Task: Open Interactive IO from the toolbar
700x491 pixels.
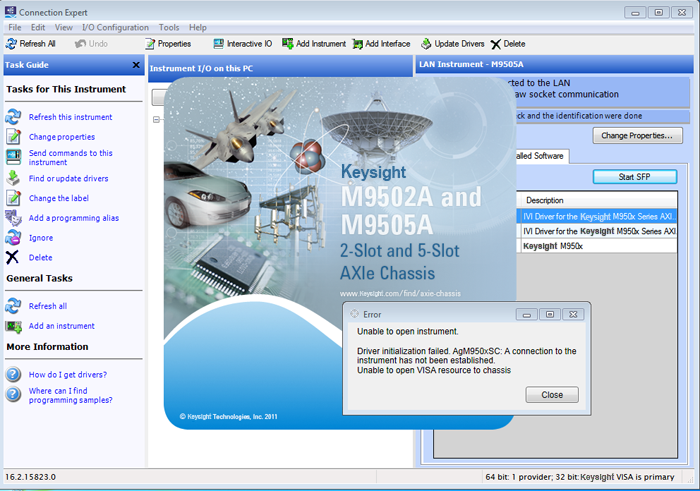Action: click(219, 44)
